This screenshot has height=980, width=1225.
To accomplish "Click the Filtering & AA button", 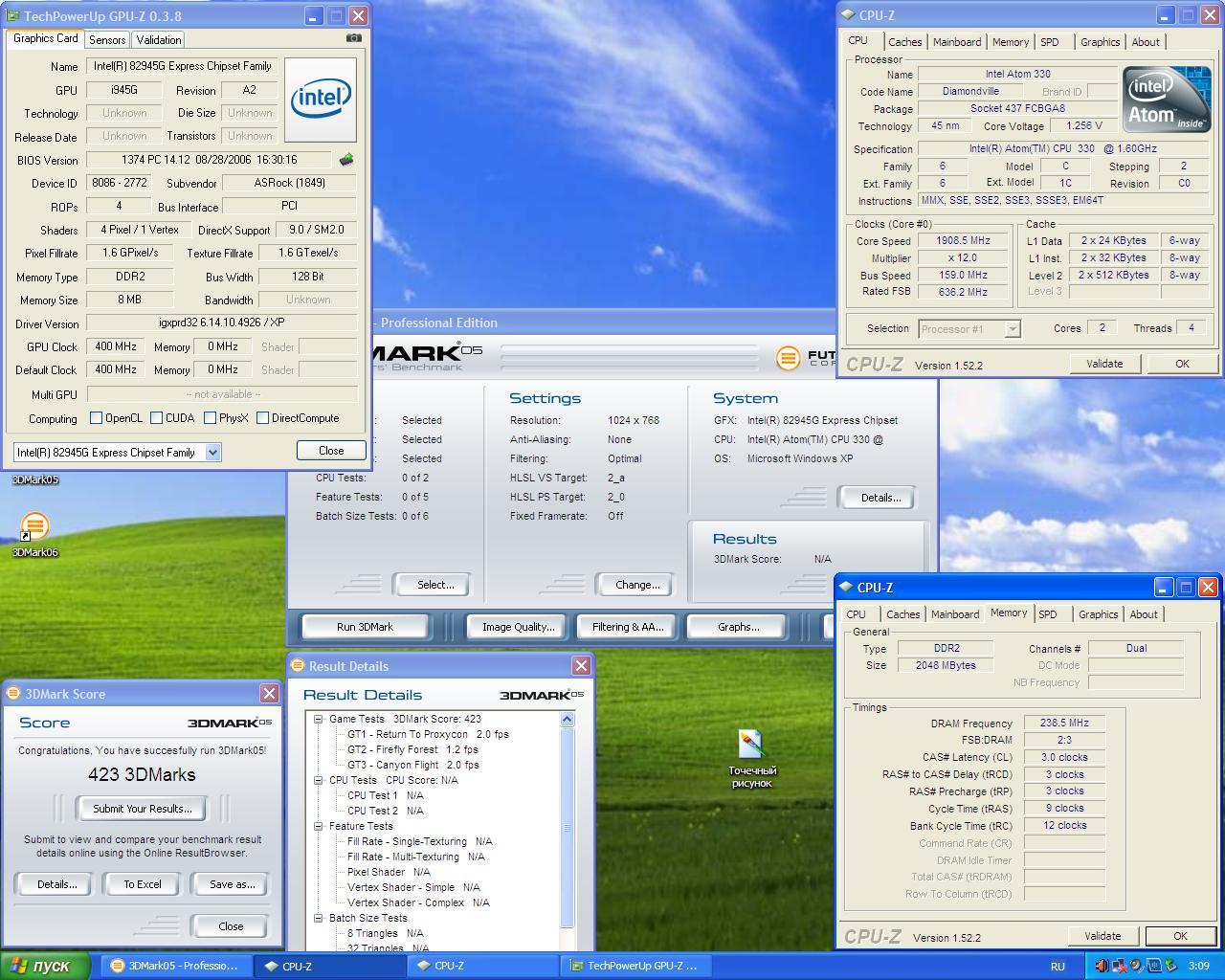I will (627, 627).
